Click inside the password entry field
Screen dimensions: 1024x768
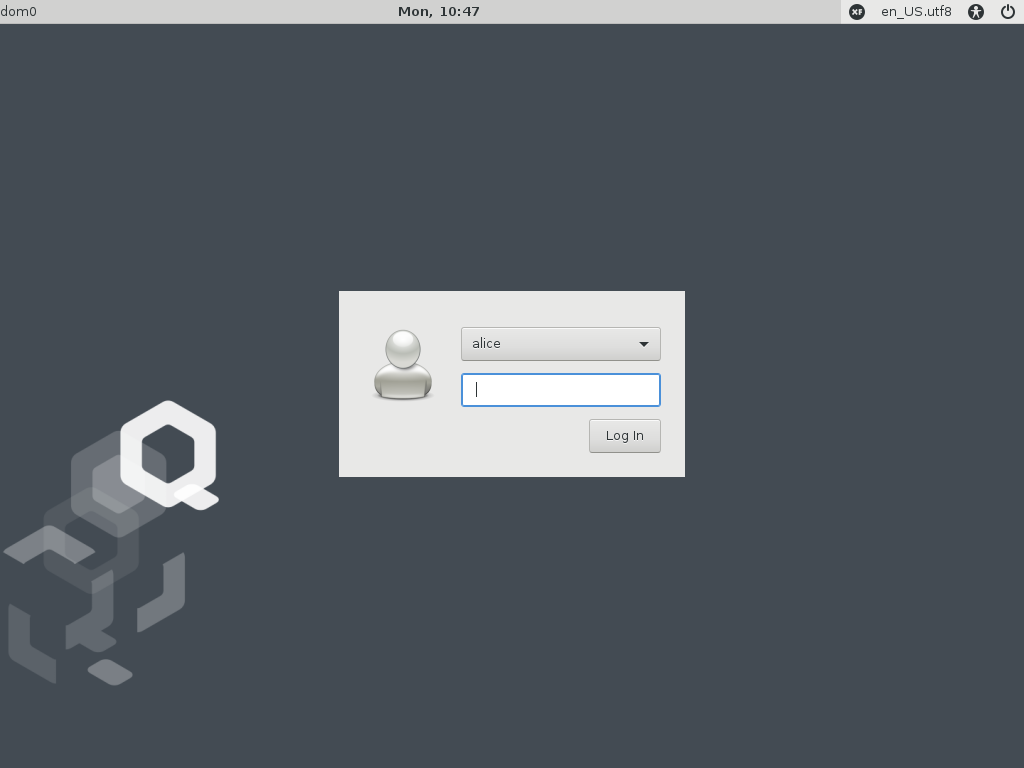(x=560, y=390)
